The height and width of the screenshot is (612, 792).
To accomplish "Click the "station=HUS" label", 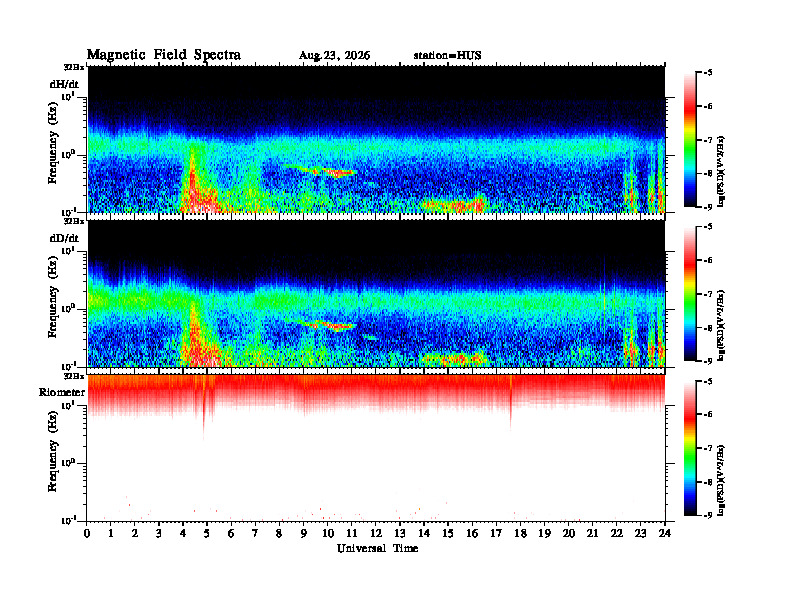I will (447, 55).
